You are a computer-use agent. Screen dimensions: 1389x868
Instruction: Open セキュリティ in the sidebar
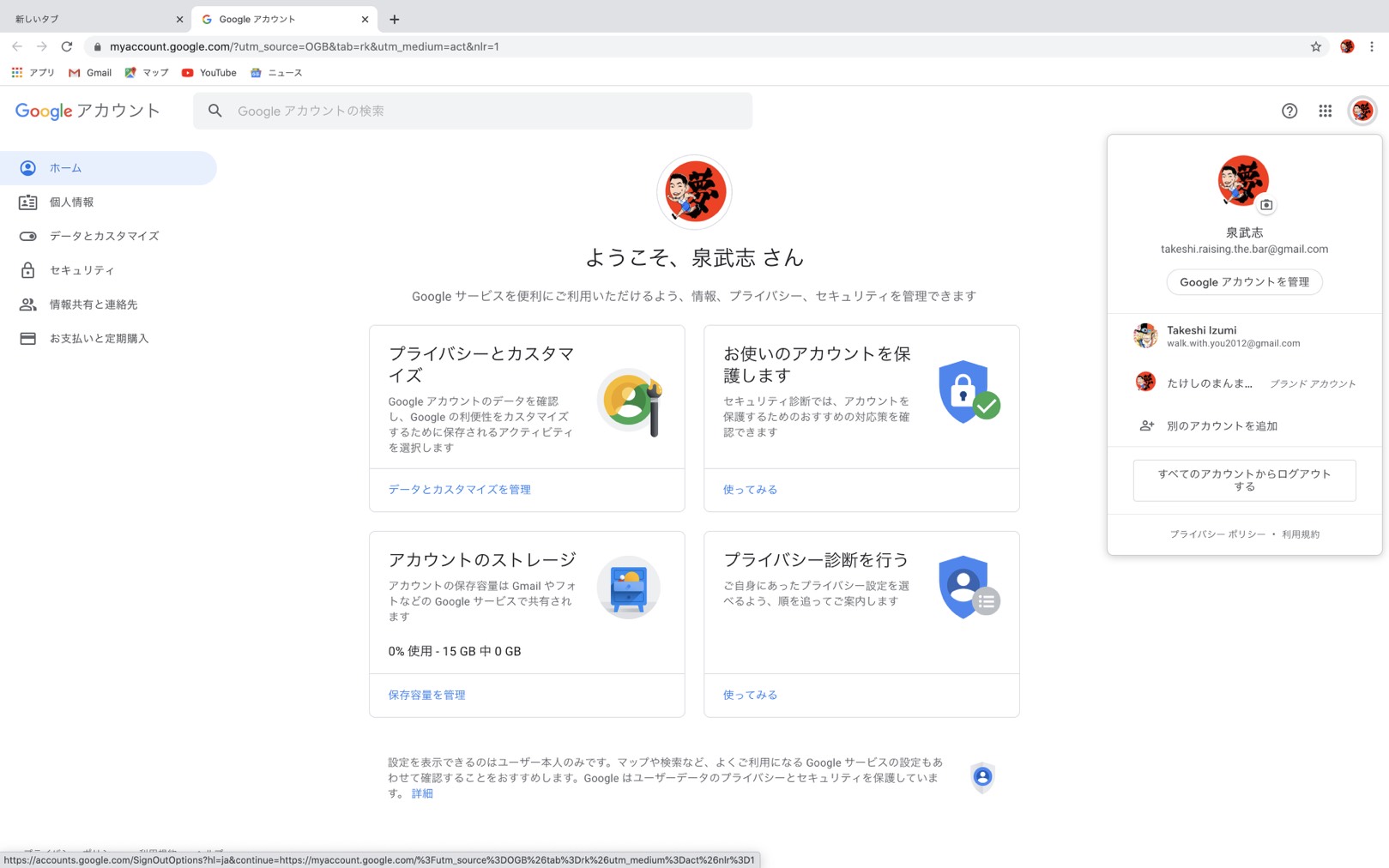(x=108, y=270)
